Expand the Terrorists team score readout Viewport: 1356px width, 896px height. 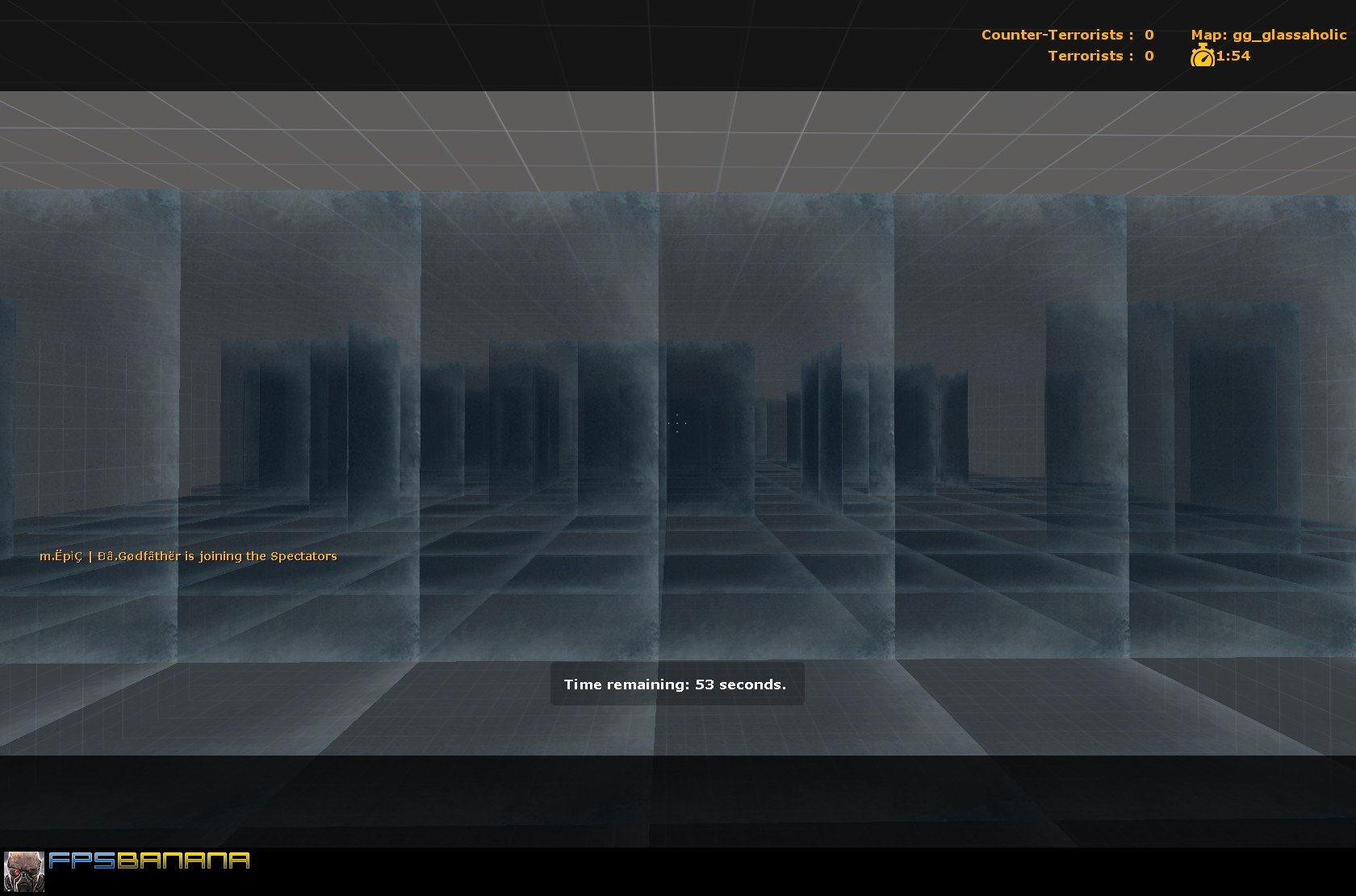[1101, 56]
